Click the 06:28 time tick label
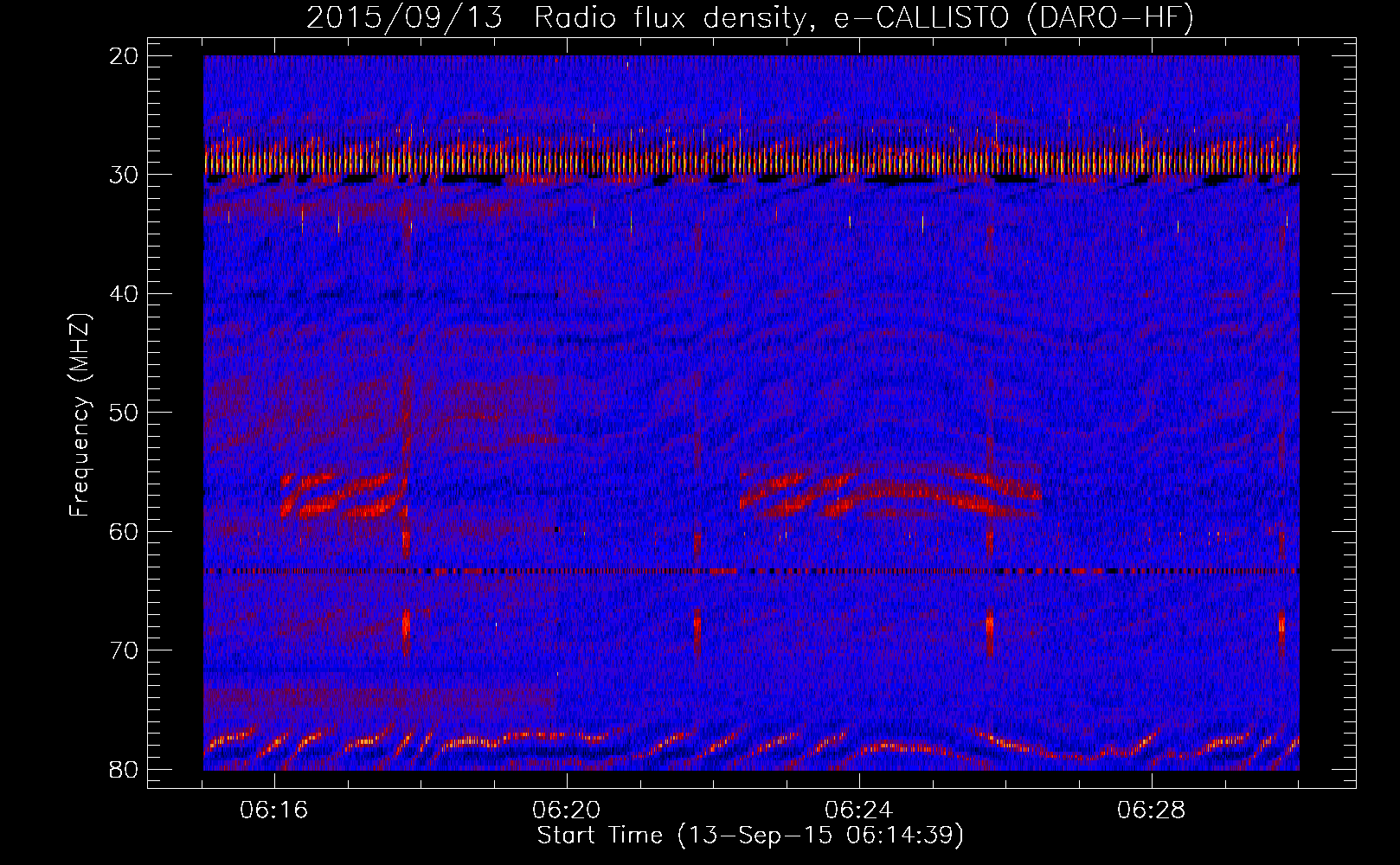The image size is (1400, 865). pos(1152,811)
